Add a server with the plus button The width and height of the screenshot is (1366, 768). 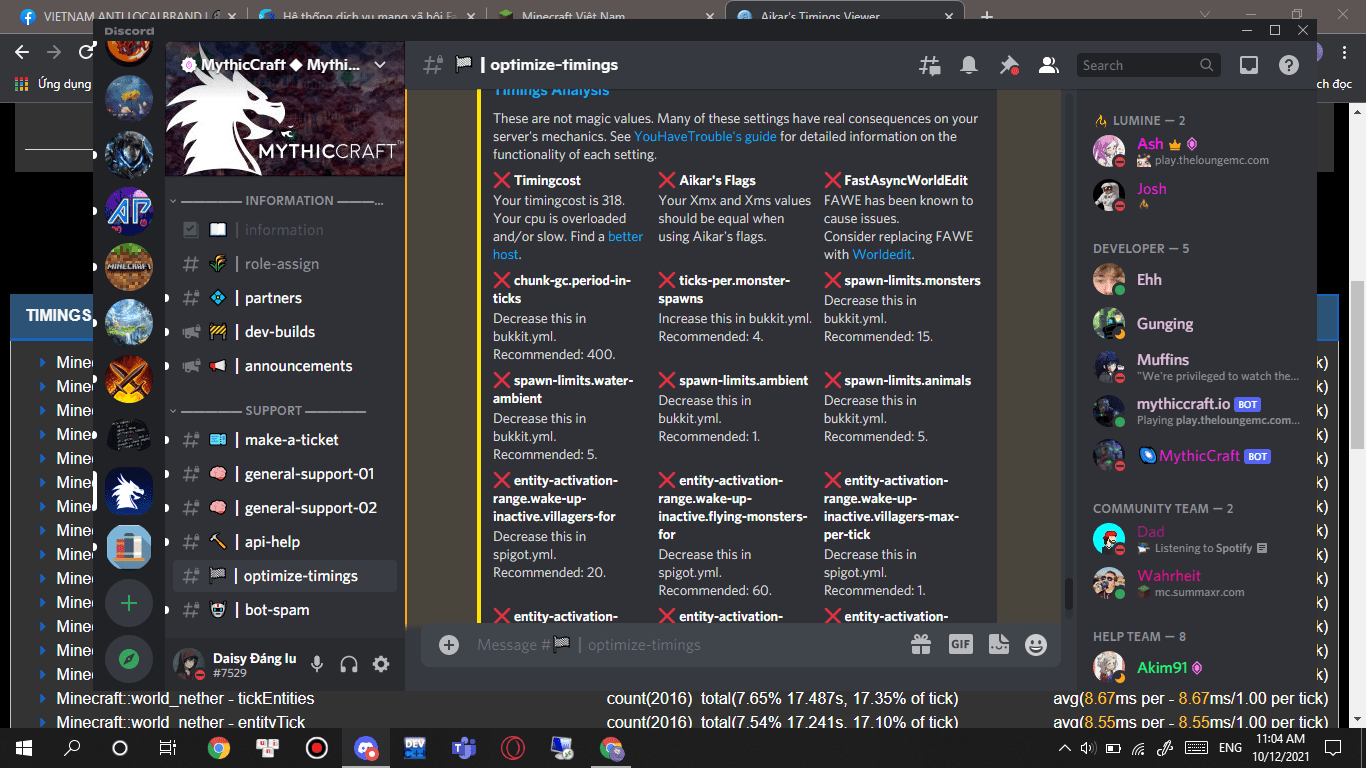pyautogui.click(x=129, y=603)
